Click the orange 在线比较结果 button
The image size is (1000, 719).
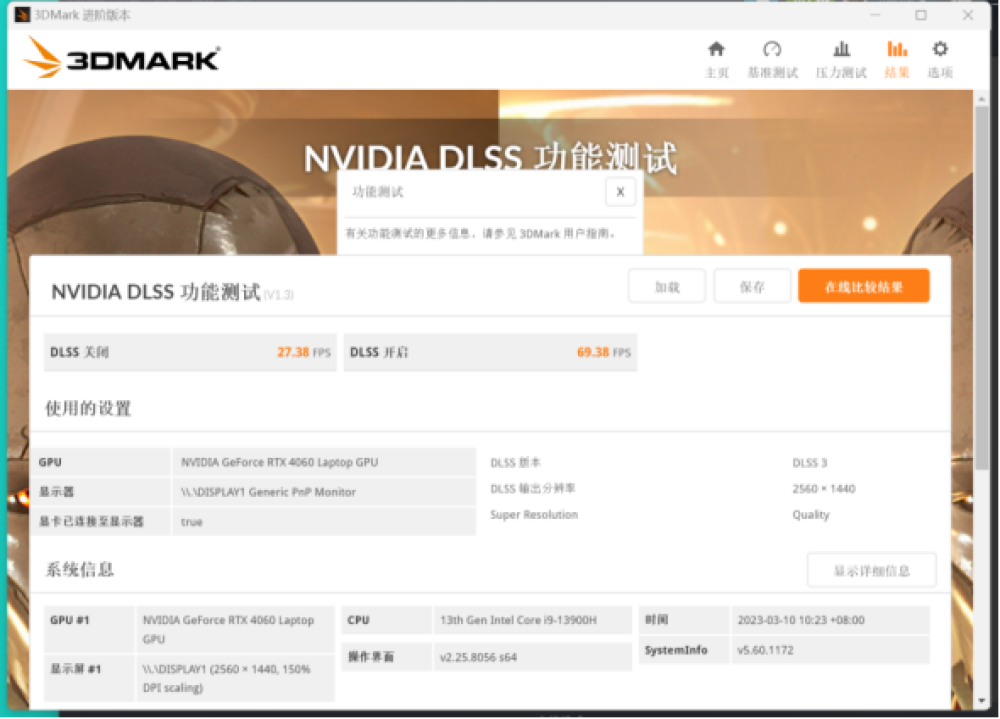pos(863,287)
